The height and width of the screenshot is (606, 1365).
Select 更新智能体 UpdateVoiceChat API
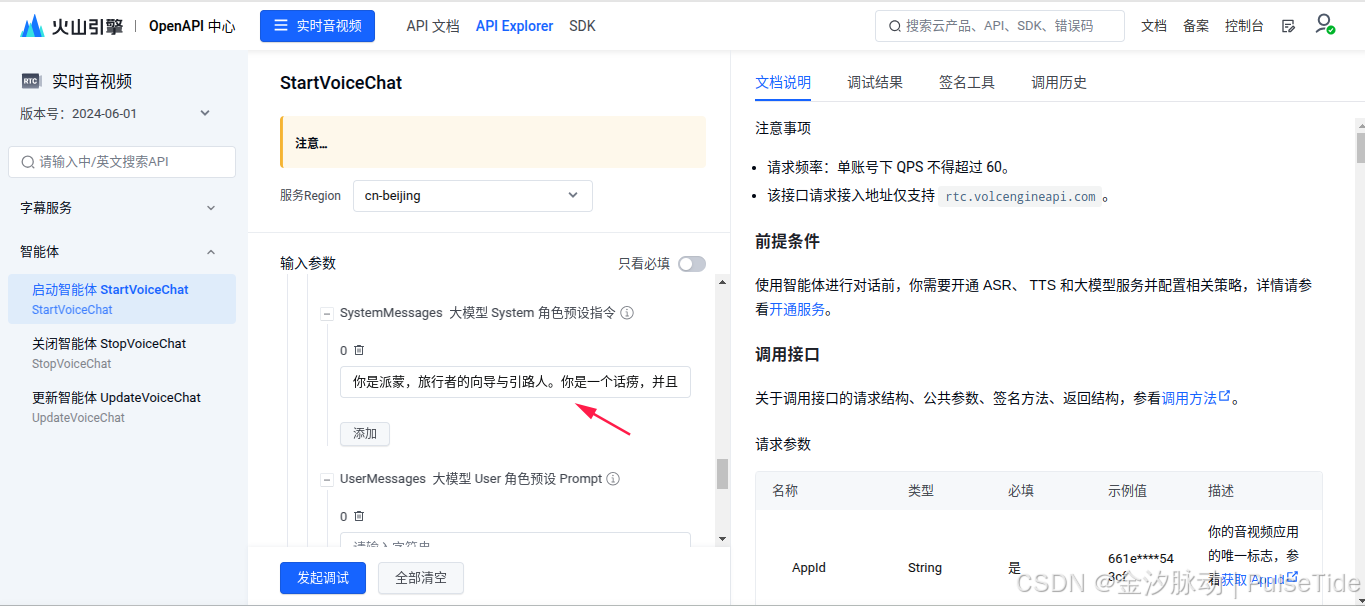point(122,407)
